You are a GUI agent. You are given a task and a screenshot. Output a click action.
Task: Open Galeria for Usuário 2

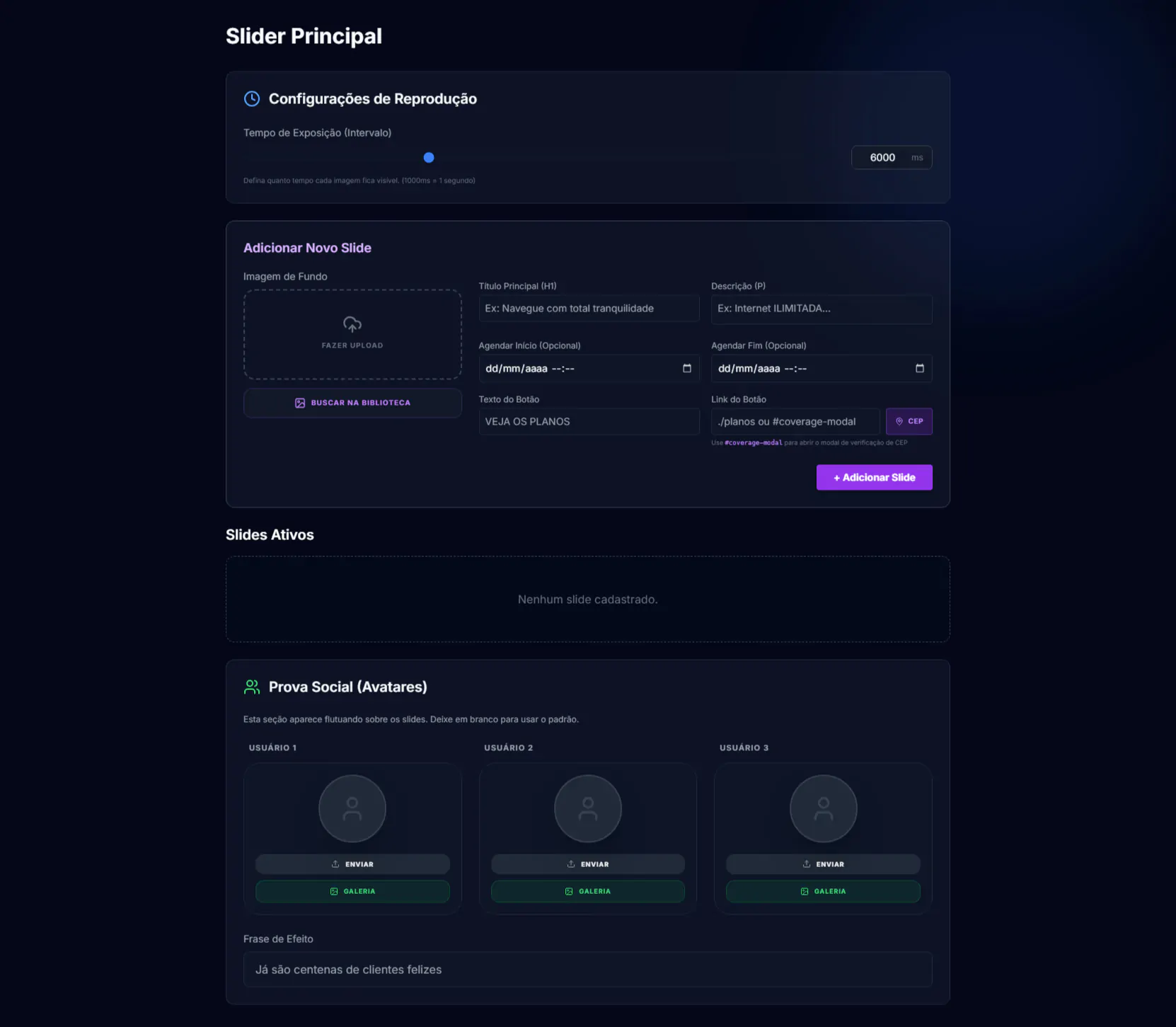[x=587, y=891]
